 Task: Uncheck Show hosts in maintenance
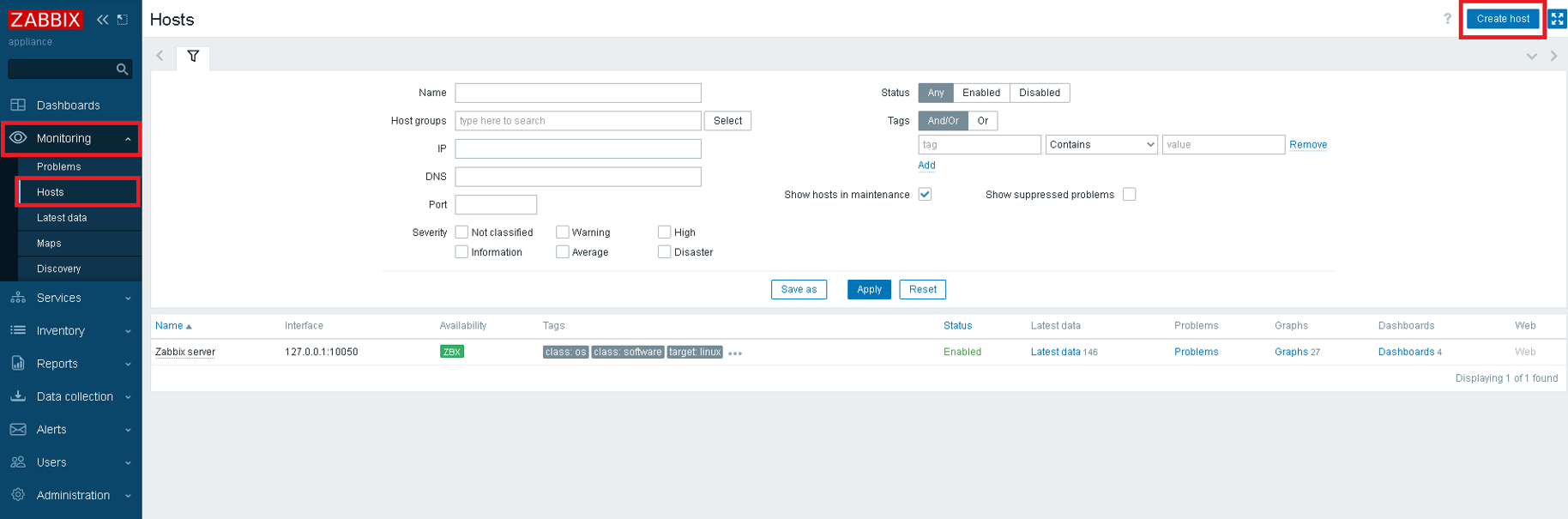click(925, 194)
